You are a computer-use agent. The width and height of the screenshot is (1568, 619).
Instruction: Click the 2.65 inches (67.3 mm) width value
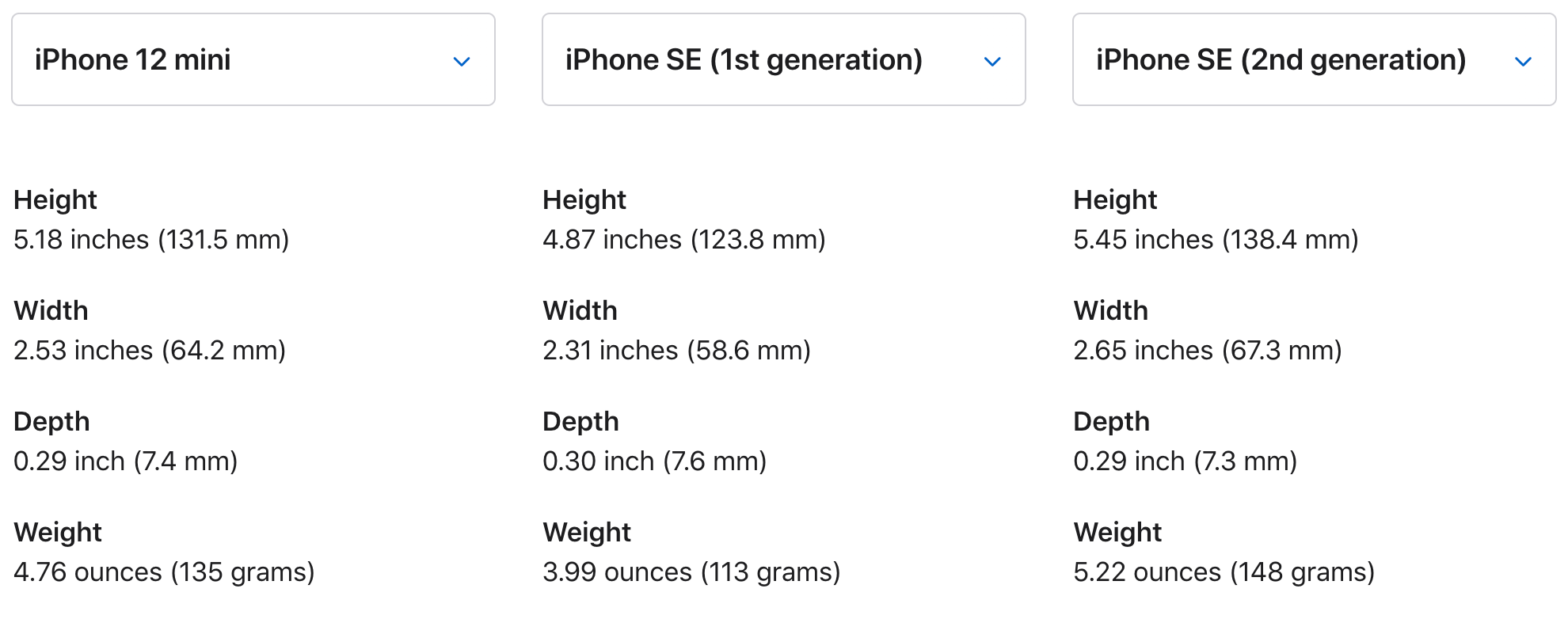click(1208, 350)
